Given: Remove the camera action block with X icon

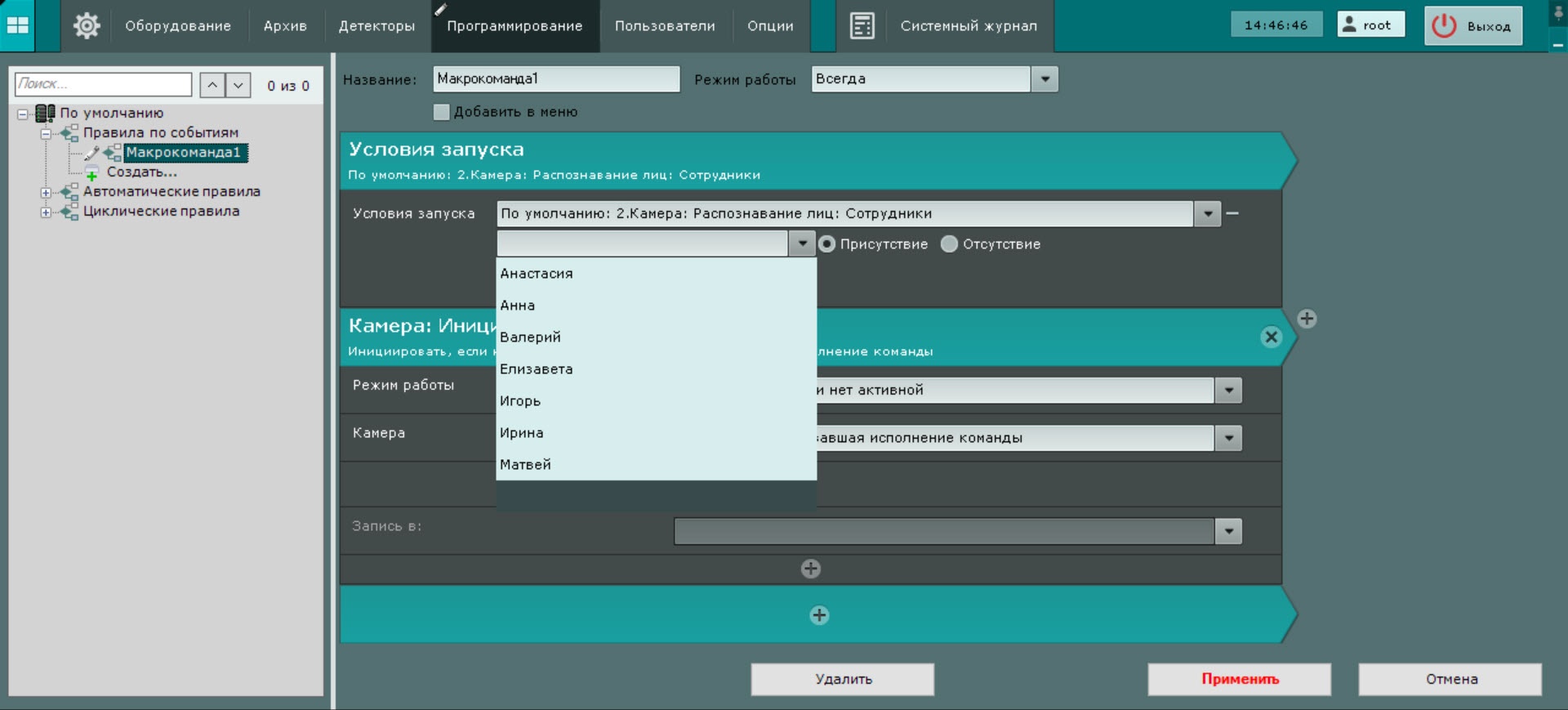Looking at the screenshot, I should pyautogui.click(x=1271, y=337).
